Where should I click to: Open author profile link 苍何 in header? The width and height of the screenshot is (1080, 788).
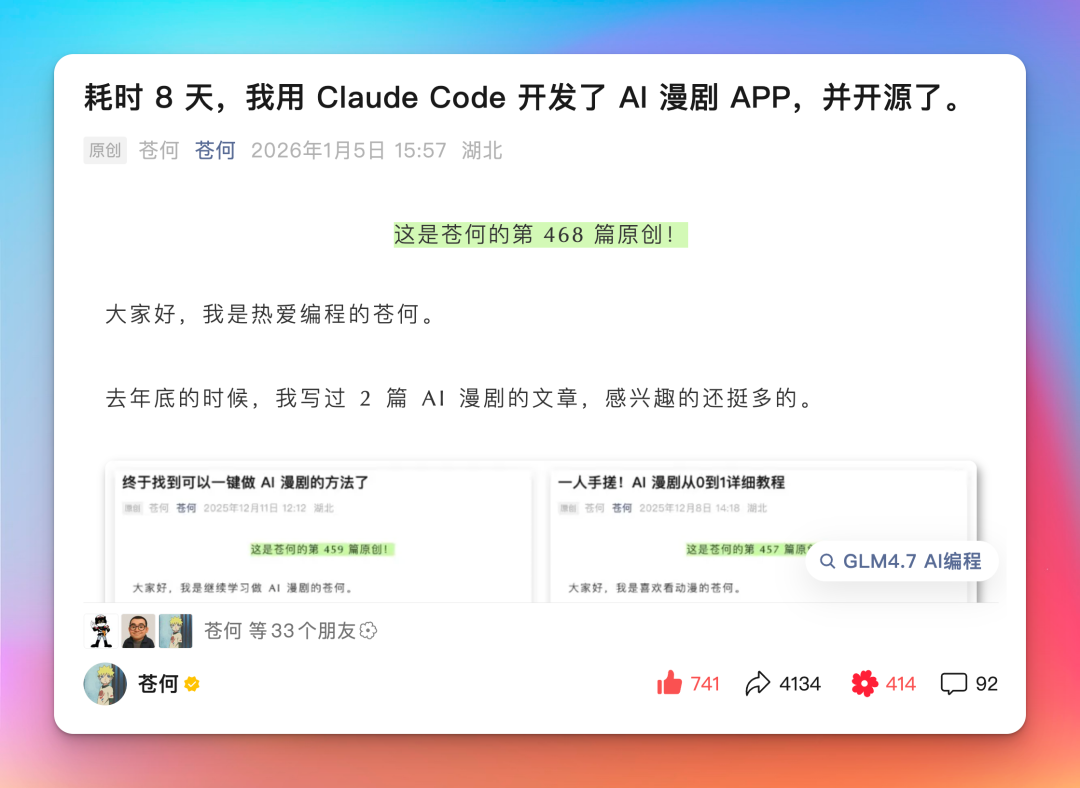[x=214, y=151]
